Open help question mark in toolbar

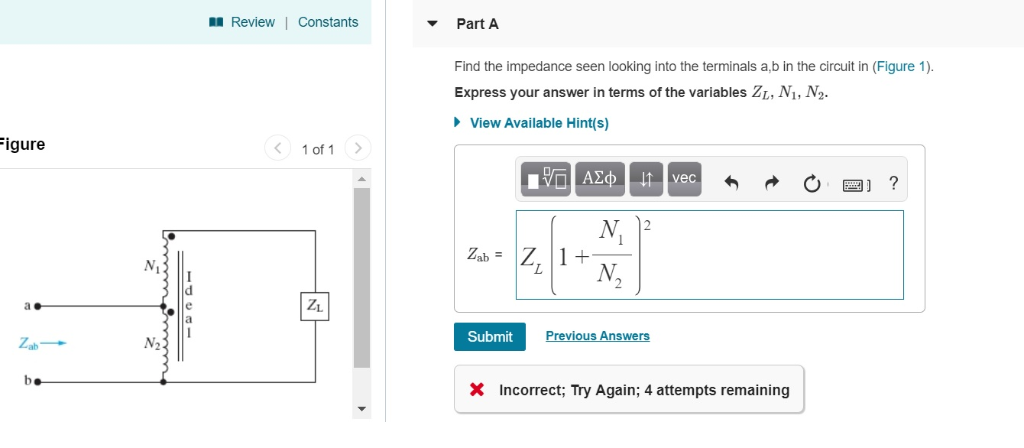tap(893, 184)
